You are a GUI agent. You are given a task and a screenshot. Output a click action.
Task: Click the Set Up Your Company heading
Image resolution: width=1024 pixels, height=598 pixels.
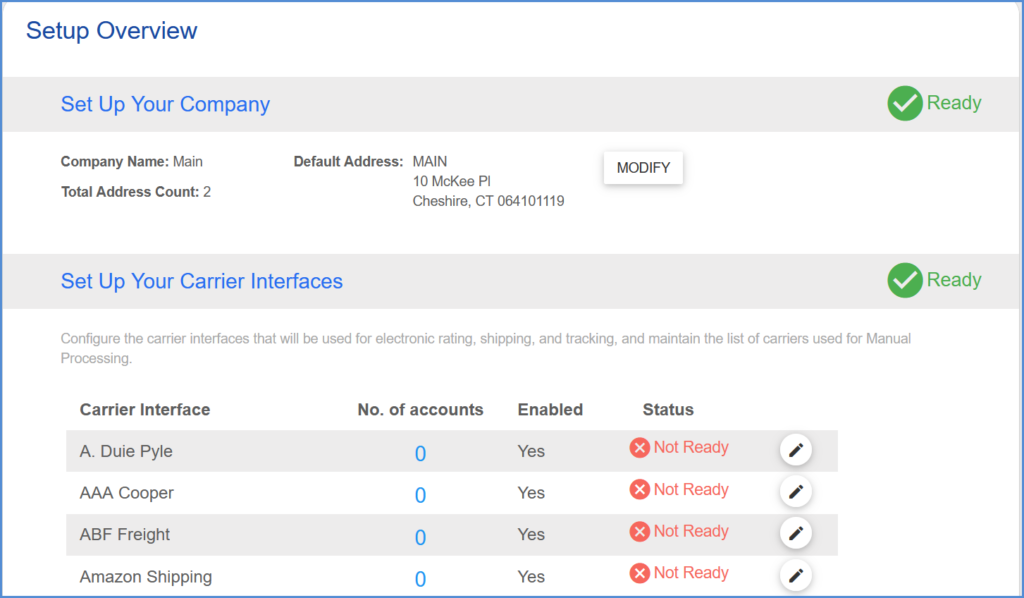pos(165,104)
